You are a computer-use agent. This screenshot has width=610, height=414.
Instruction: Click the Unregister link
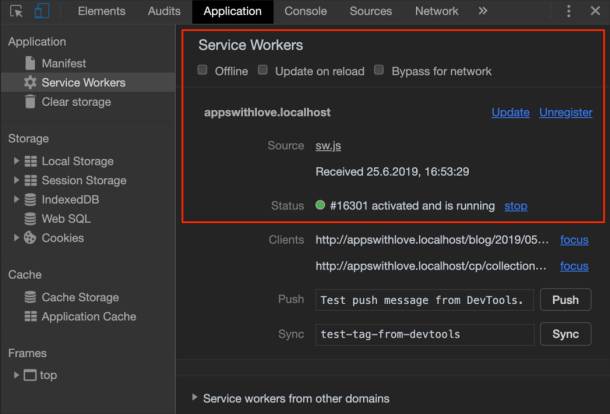tap(565, 113)
